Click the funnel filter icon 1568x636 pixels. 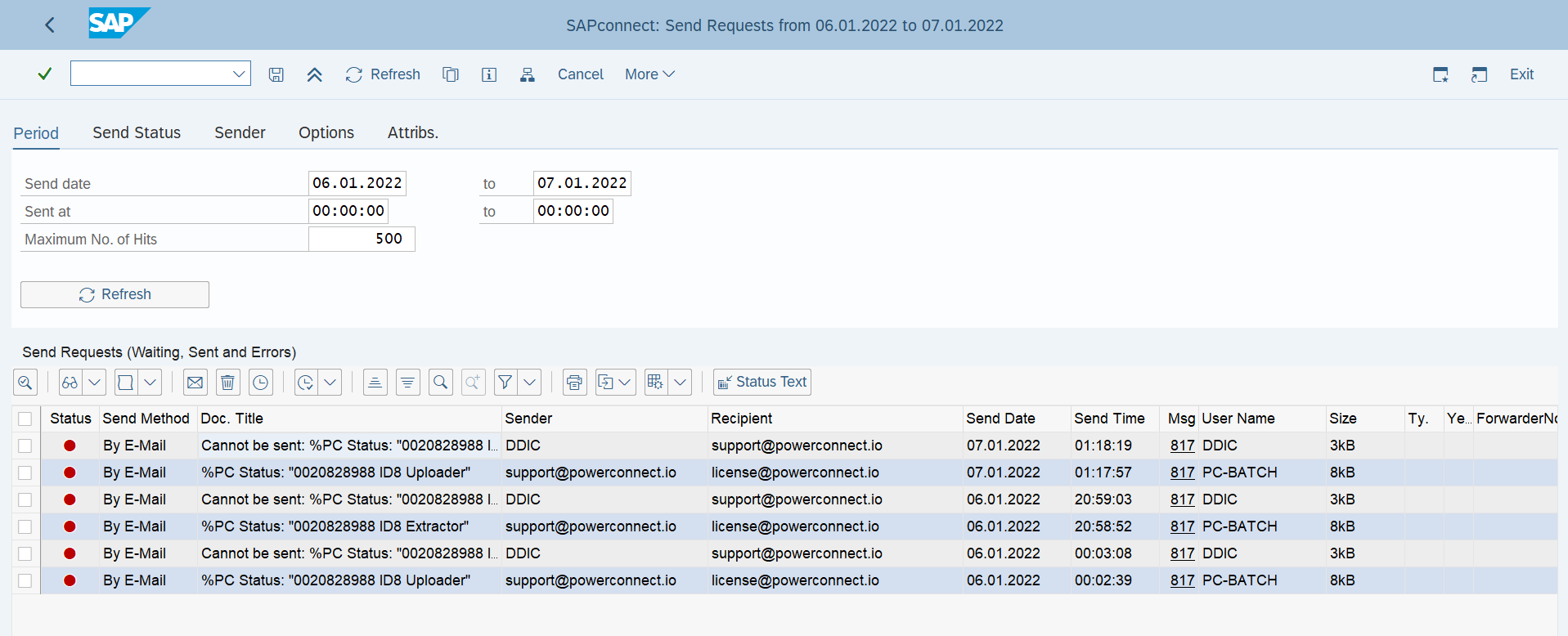(x=505, y=382)
